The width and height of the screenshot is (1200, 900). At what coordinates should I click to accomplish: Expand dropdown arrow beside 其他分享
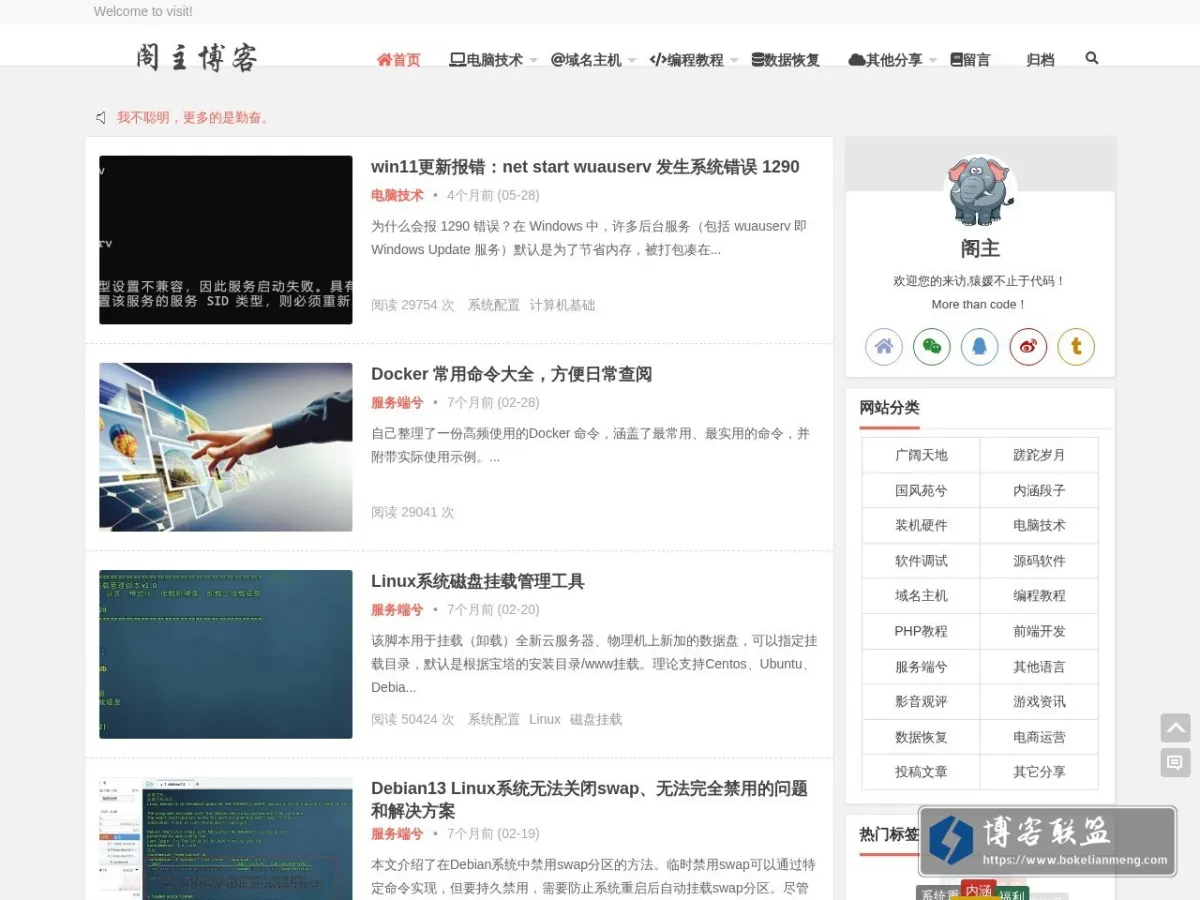933,61
